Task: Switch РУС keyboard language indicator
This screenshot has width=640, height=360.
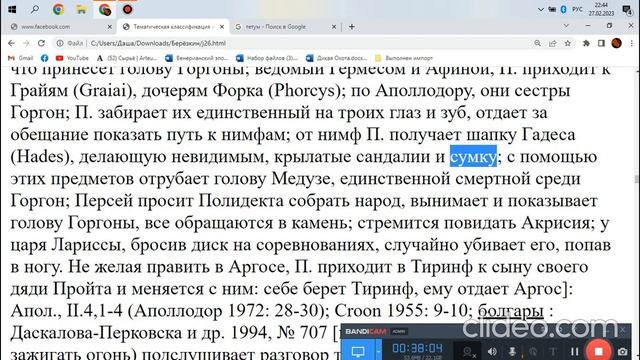Action: pyautogui.click(x=577, y=9)
